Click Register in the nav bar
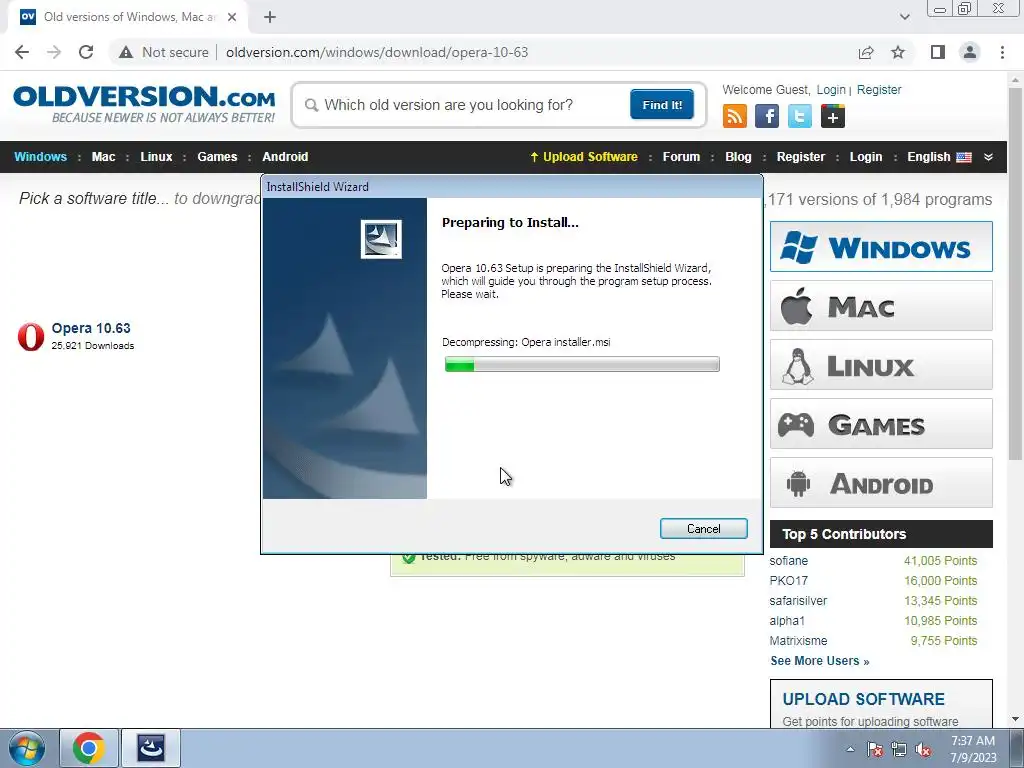The height and width of the screenshot is (768, 1024). click(x=801, y=157)
